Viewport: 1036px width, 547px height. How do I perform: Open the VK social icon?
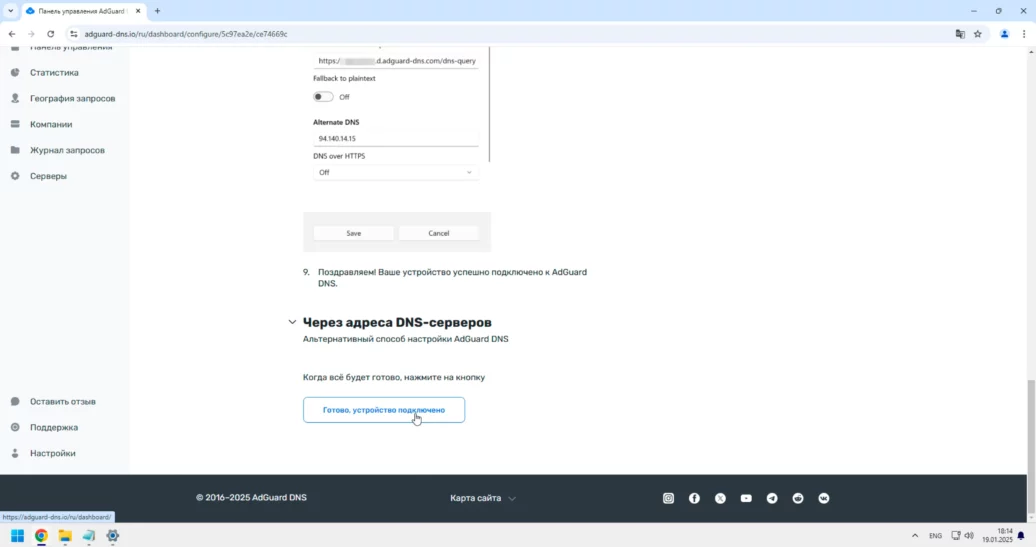click(824, 498)
